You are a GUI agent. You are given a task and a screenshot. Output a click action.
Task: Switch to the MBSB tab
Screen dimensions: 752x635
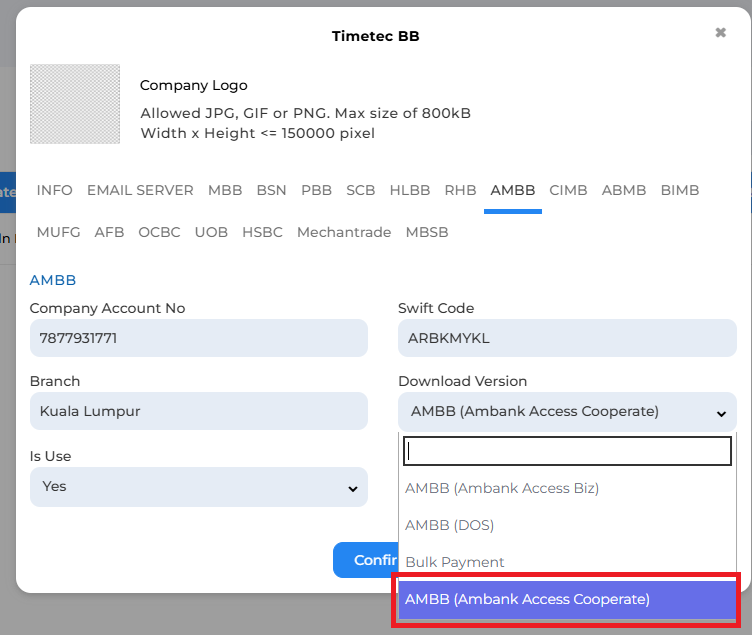pyautogui.click(x=427, y=232)
